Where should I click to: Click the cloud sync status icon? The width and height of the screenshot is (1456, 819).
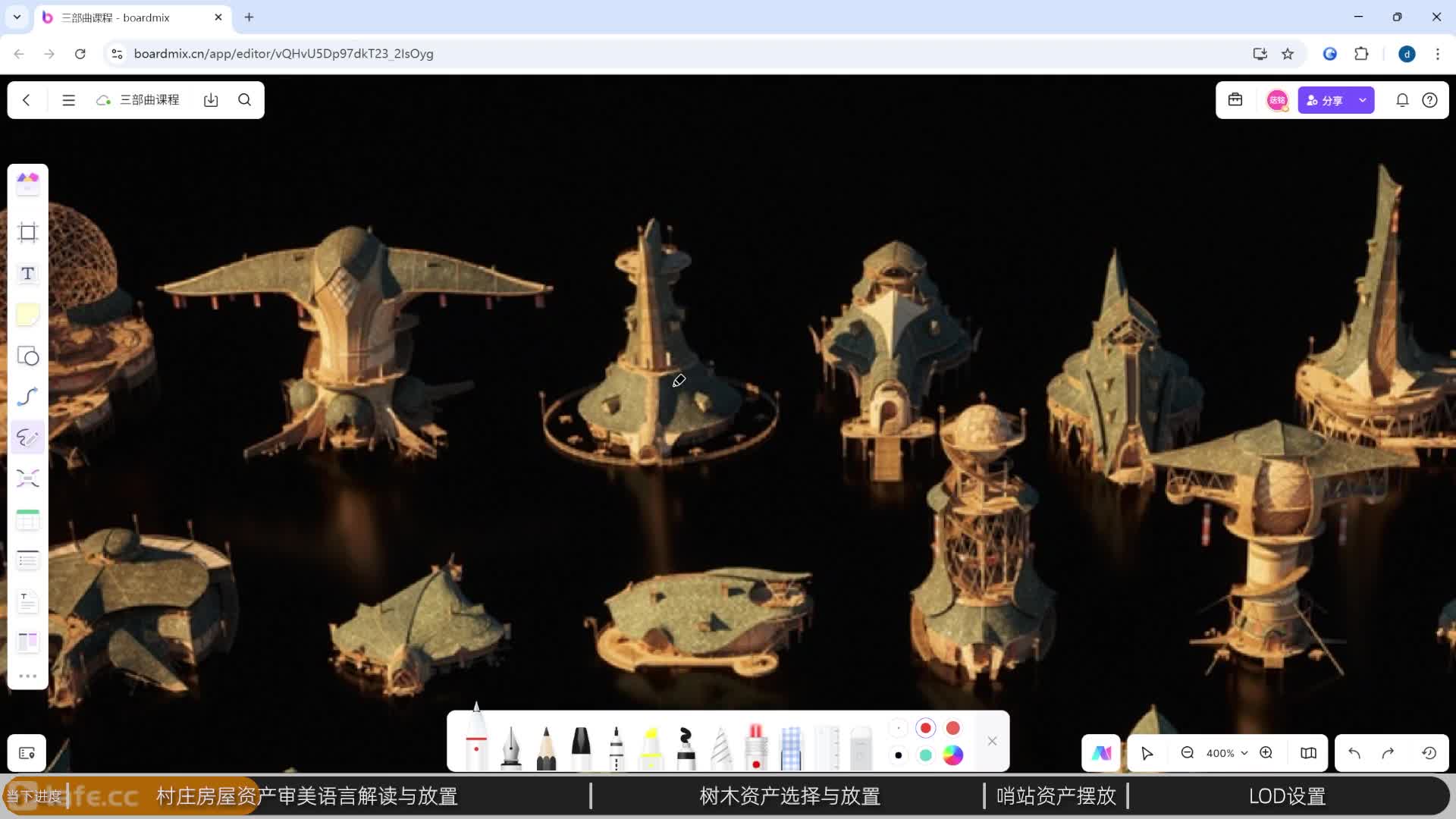(x=103, y=100)
